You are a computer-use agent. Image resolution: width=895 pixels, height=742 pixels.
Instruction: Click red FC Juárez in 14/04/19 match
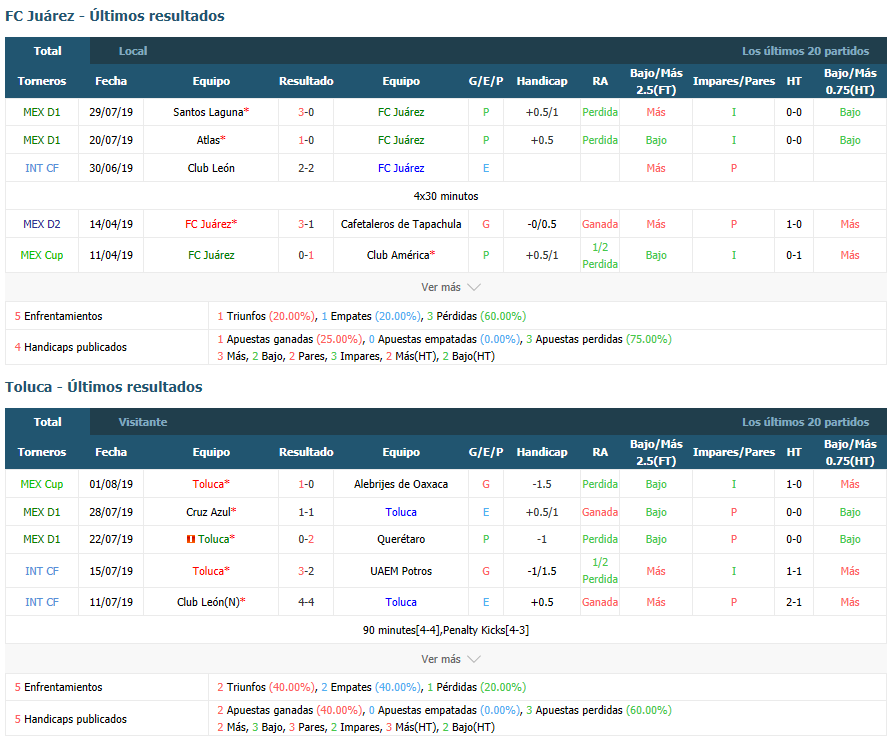pyautogui.click(x=208, y=224)
